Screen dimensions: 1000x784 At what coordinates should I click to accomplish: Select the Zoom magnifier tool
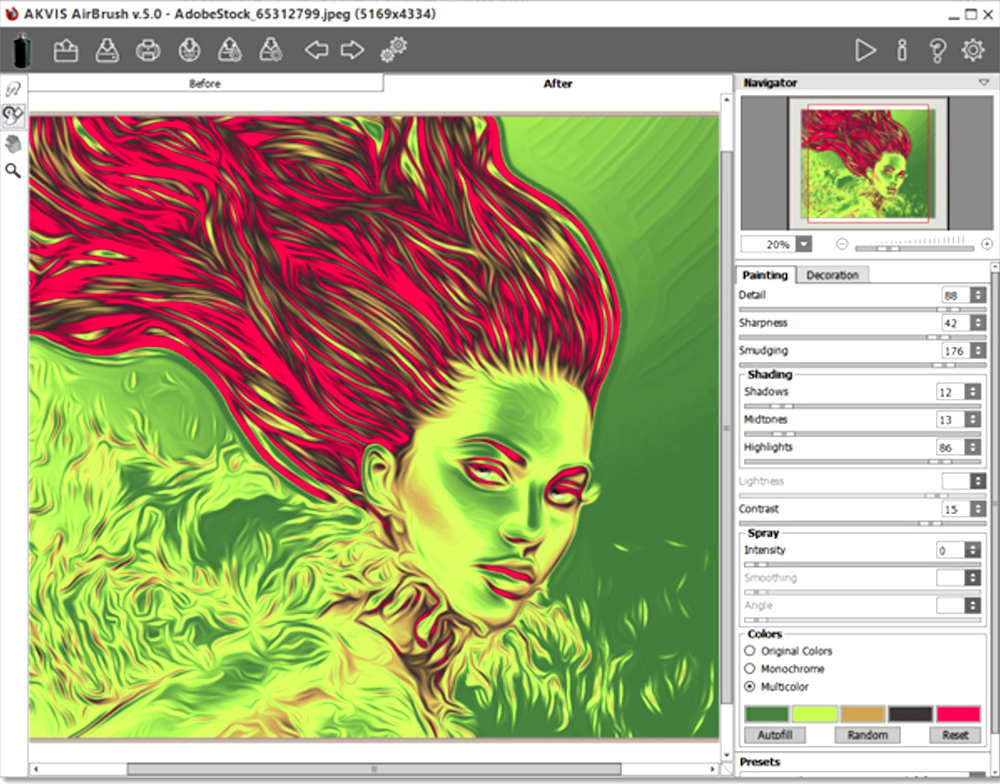[13, 171]
